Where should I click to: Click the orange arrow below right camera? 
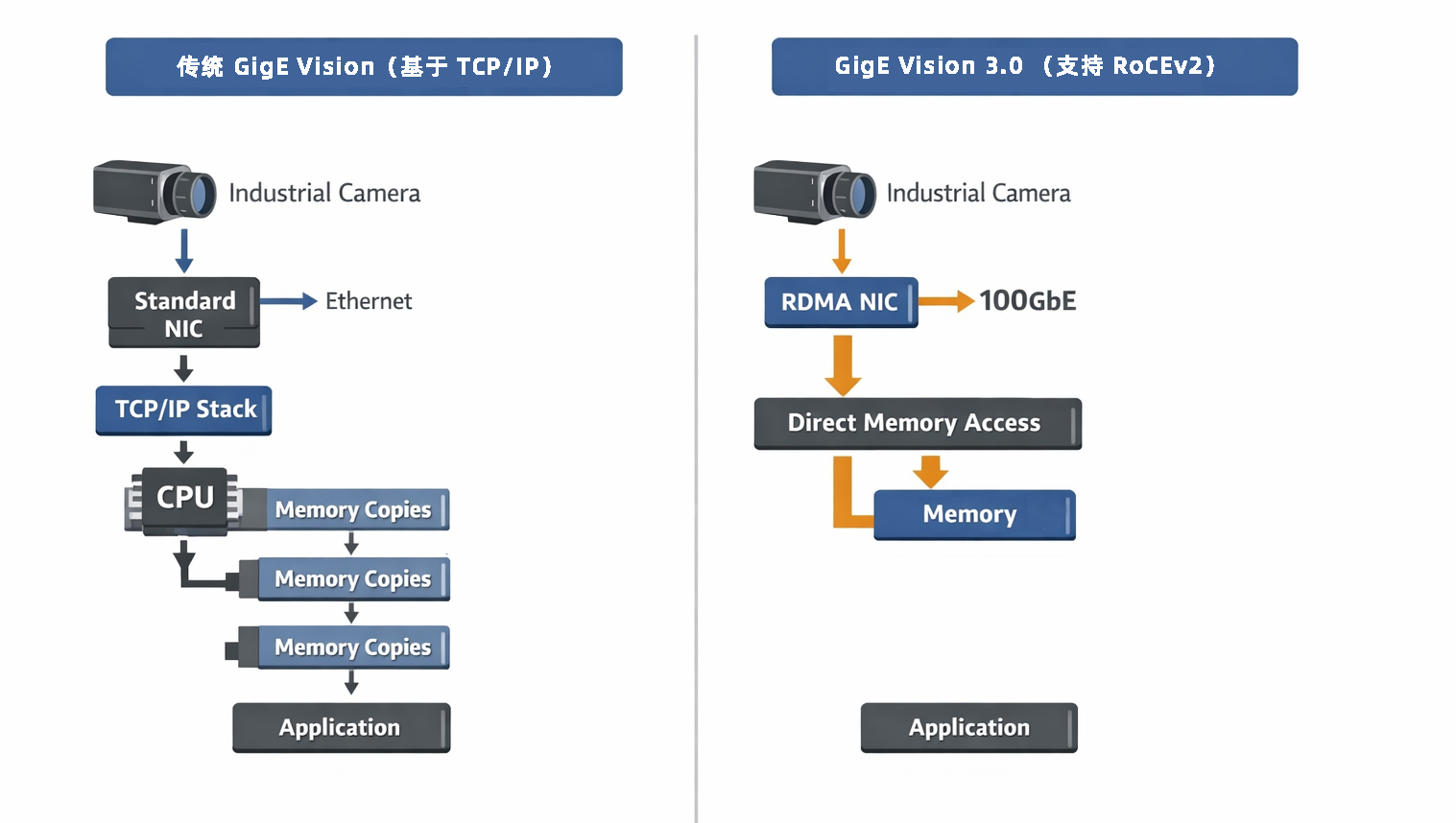842,249
